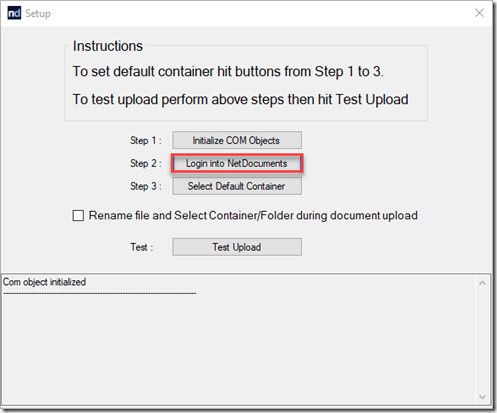Screen dimensions: 497x413
Task: Click the Instructions group heading
Action: pos(108,46)
